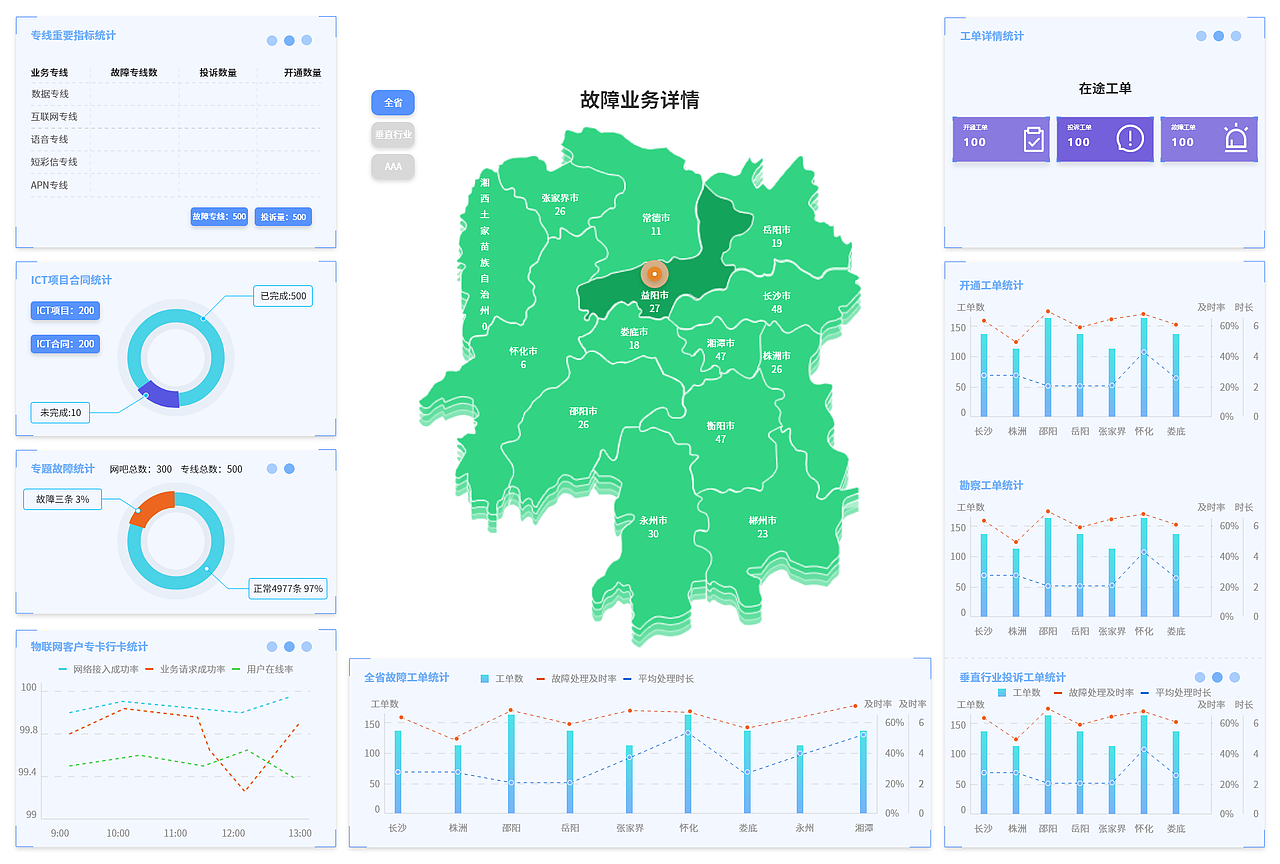Click the middle dot icon on the 工单详情统计 panel
This screenshot has width=1280, height=864.
pos(1217,35)
